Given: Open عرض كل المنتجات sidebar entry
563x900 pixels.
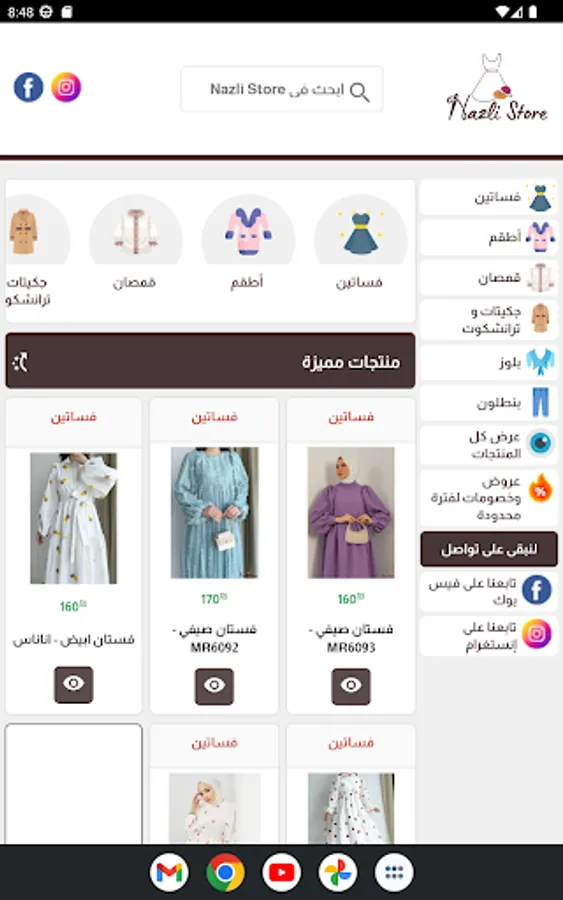Looking at the screenshot, I should pyautogui.click(x=489, y=445).
